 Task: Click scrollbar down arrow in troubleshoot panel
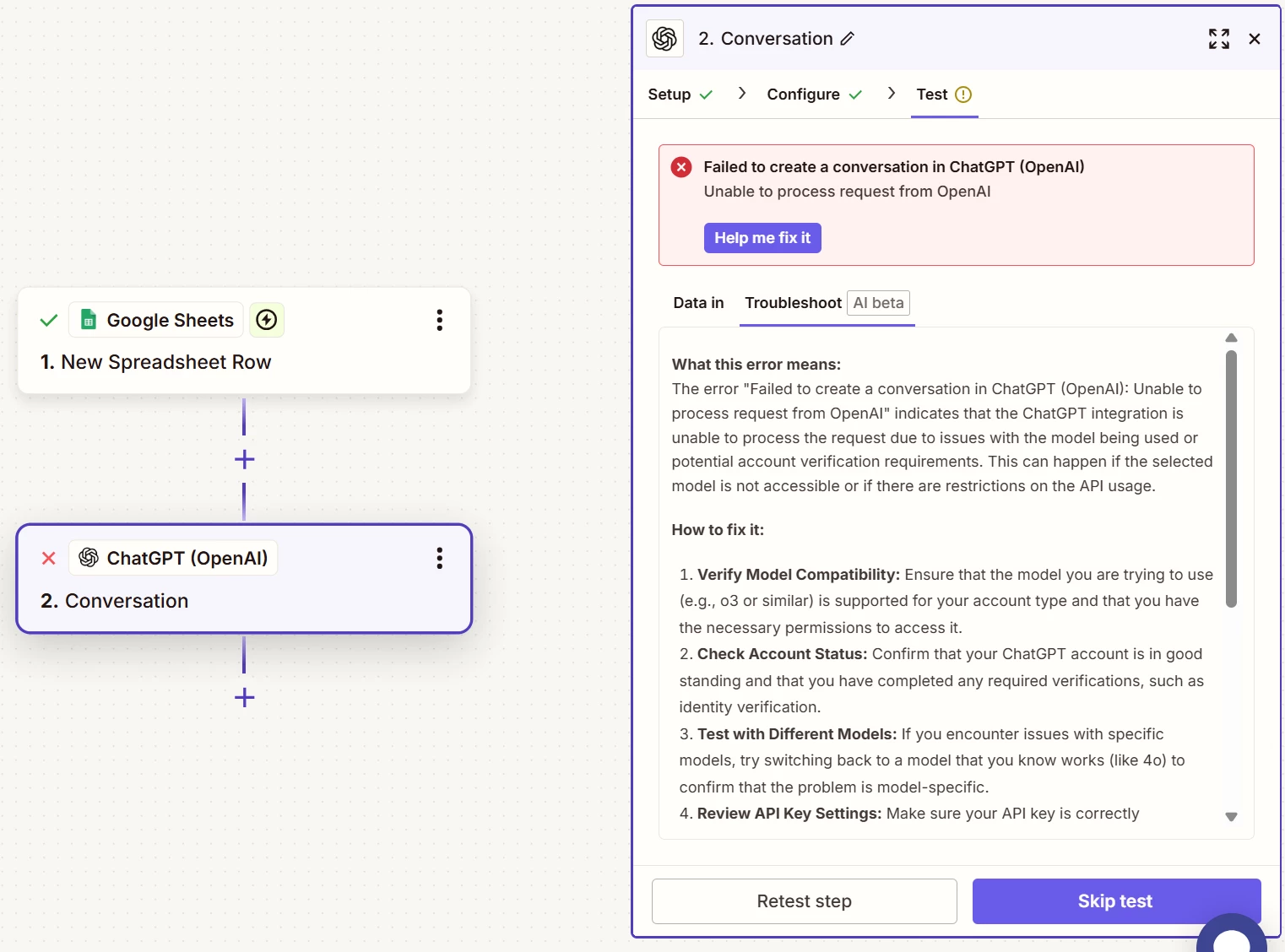pyautogui.click(x=1231, y=817)
